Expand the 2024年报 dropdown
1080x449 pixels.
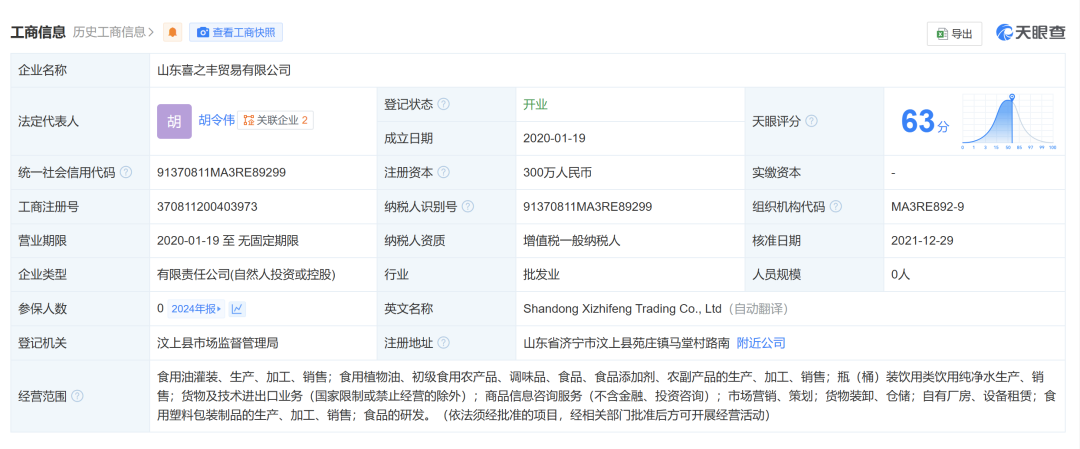coord(196,309)
